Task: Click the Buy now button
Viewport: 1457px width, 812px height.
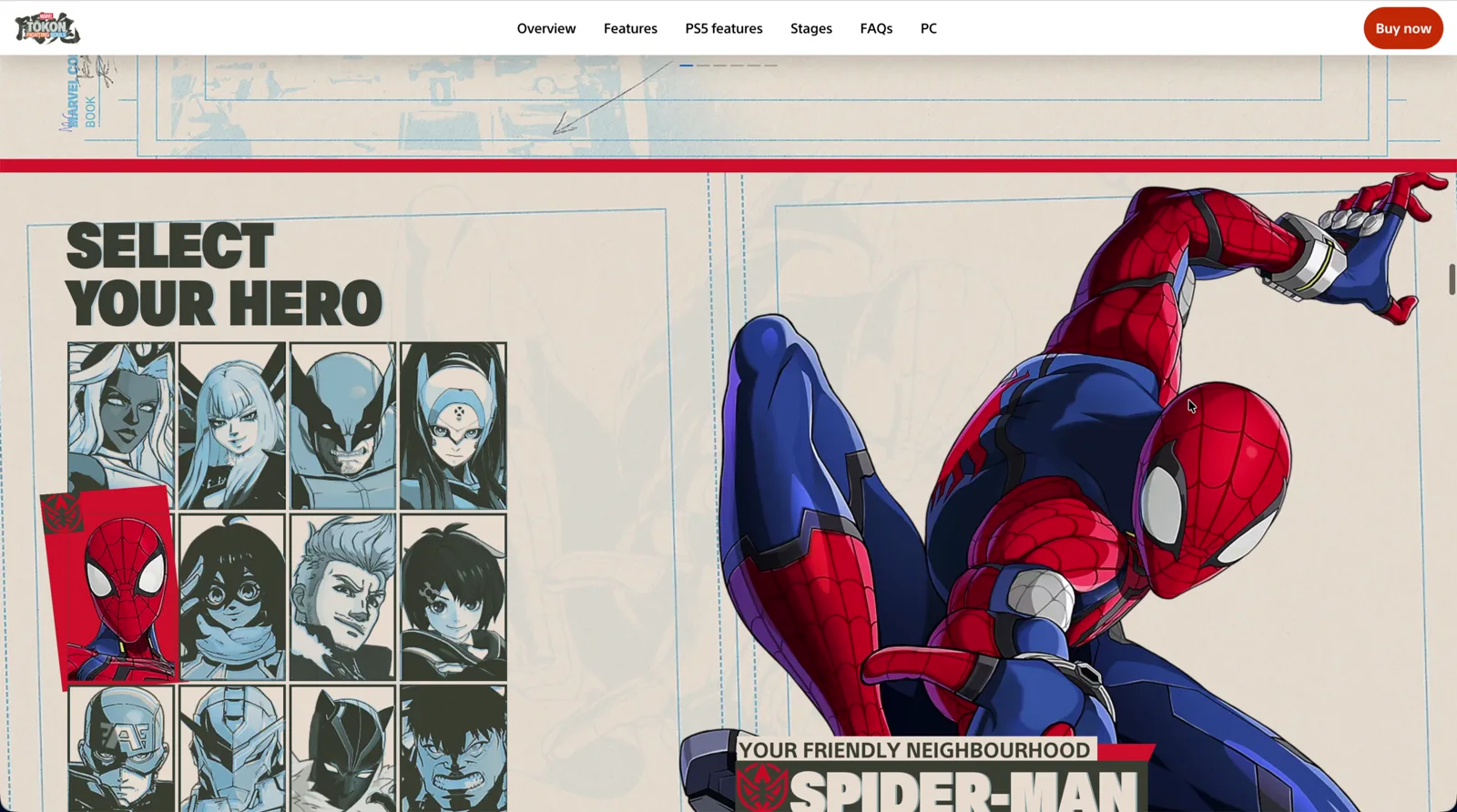Action: coord(1403,28)
